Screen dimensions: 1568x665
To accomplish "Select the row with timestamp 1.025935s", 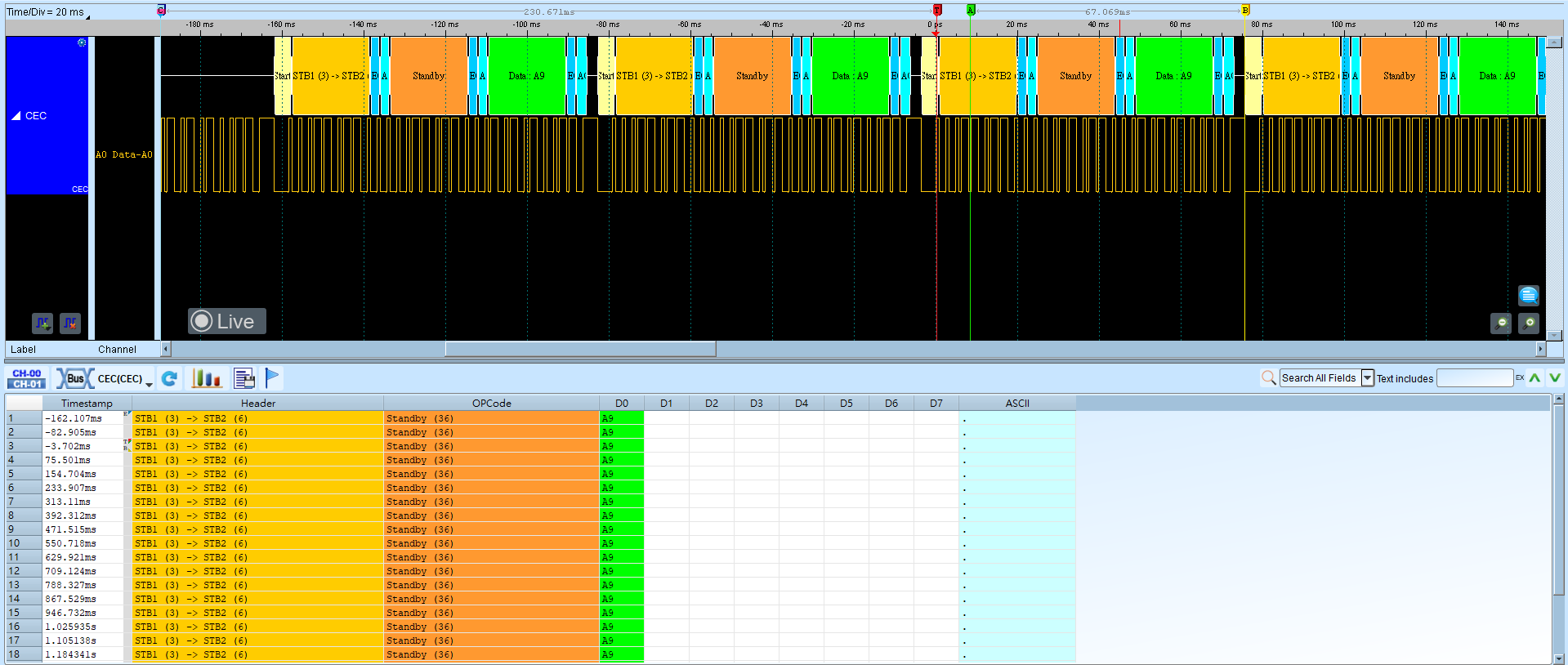I will (540, 627).
